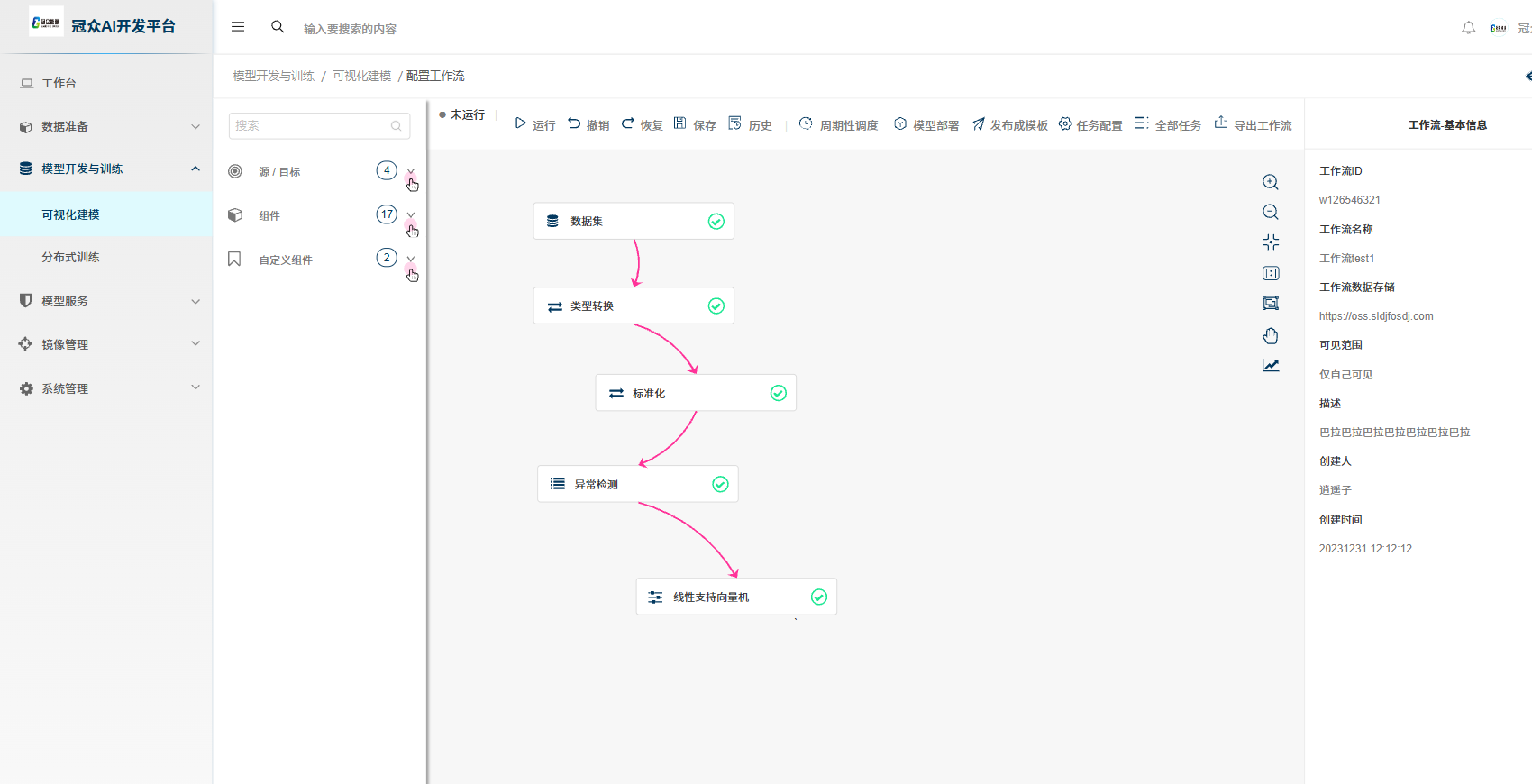Open the line chart statistics icon
Image resolution: width=1532 pixels, height=784 pixels.
coord(1271,365)
